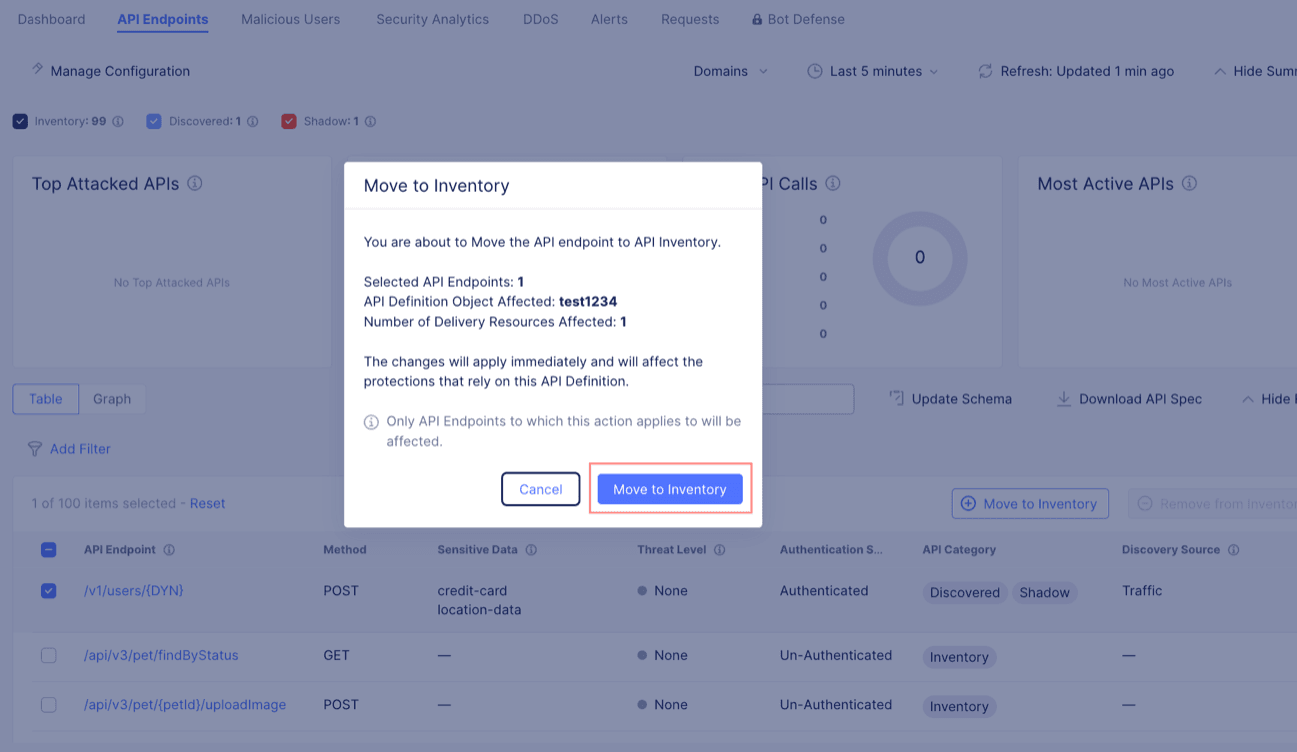Click the Add Filter funnel icon
Viewport: 1297px width, 752px height.
click(x=35, y=449)
